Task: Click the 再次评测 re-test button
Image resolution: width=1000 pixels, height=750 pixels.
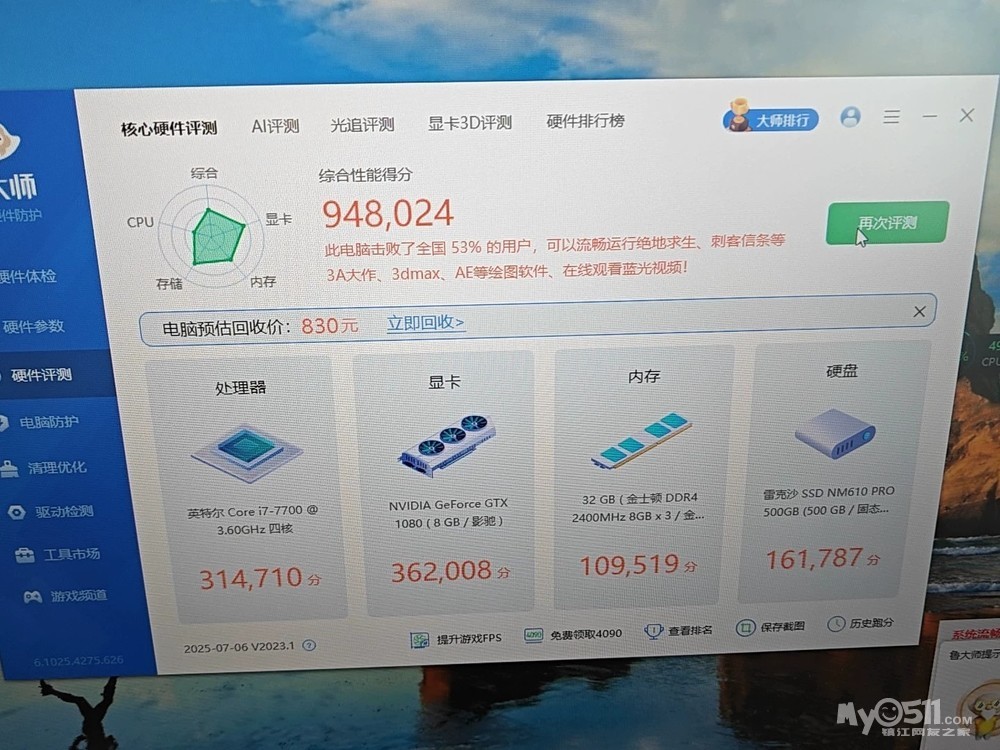Action: pos(887,222)
